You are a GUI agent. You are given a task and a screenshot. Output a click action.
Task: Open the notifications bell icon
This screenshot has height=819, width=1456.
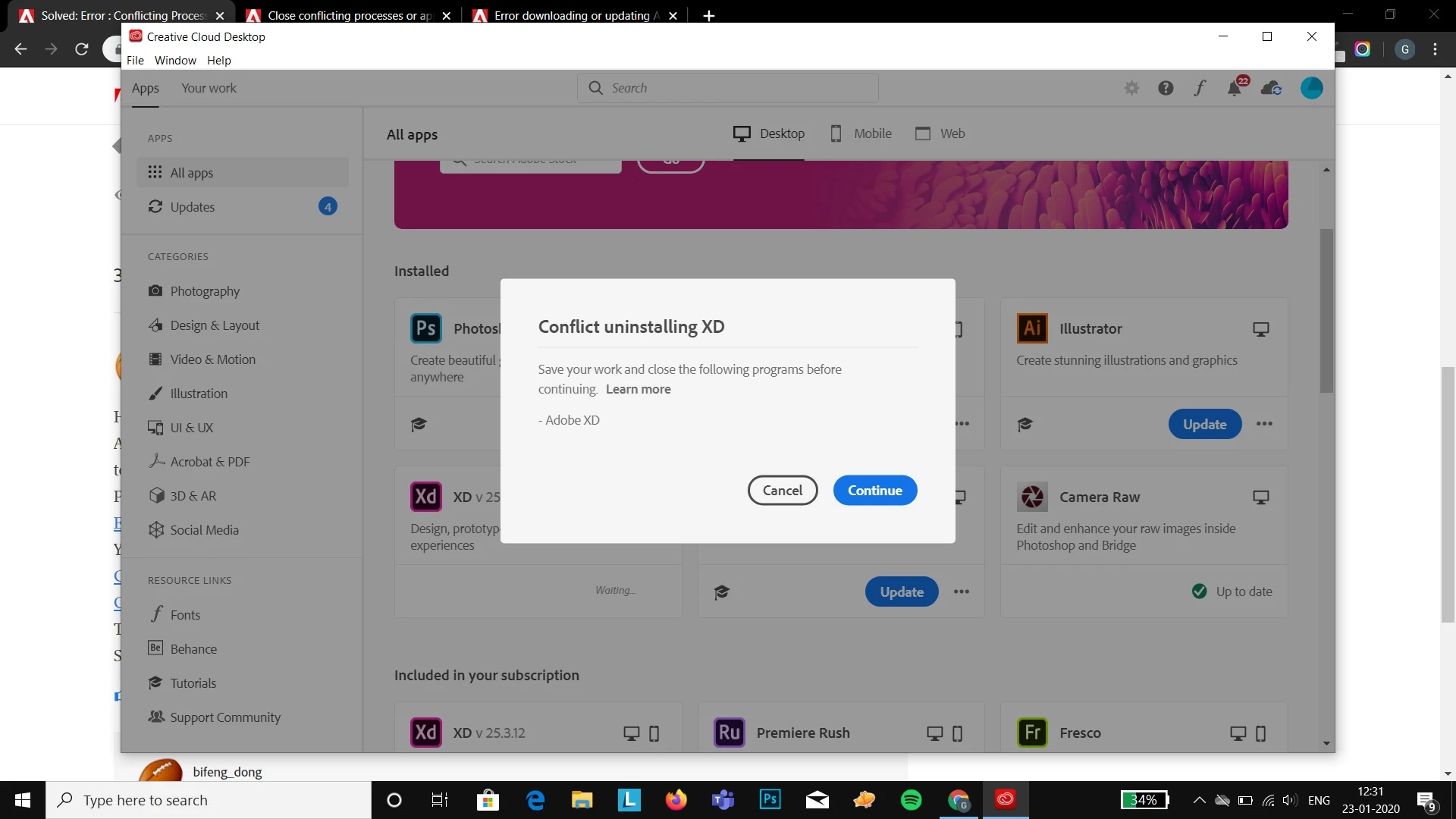[x=1234, y=89]
